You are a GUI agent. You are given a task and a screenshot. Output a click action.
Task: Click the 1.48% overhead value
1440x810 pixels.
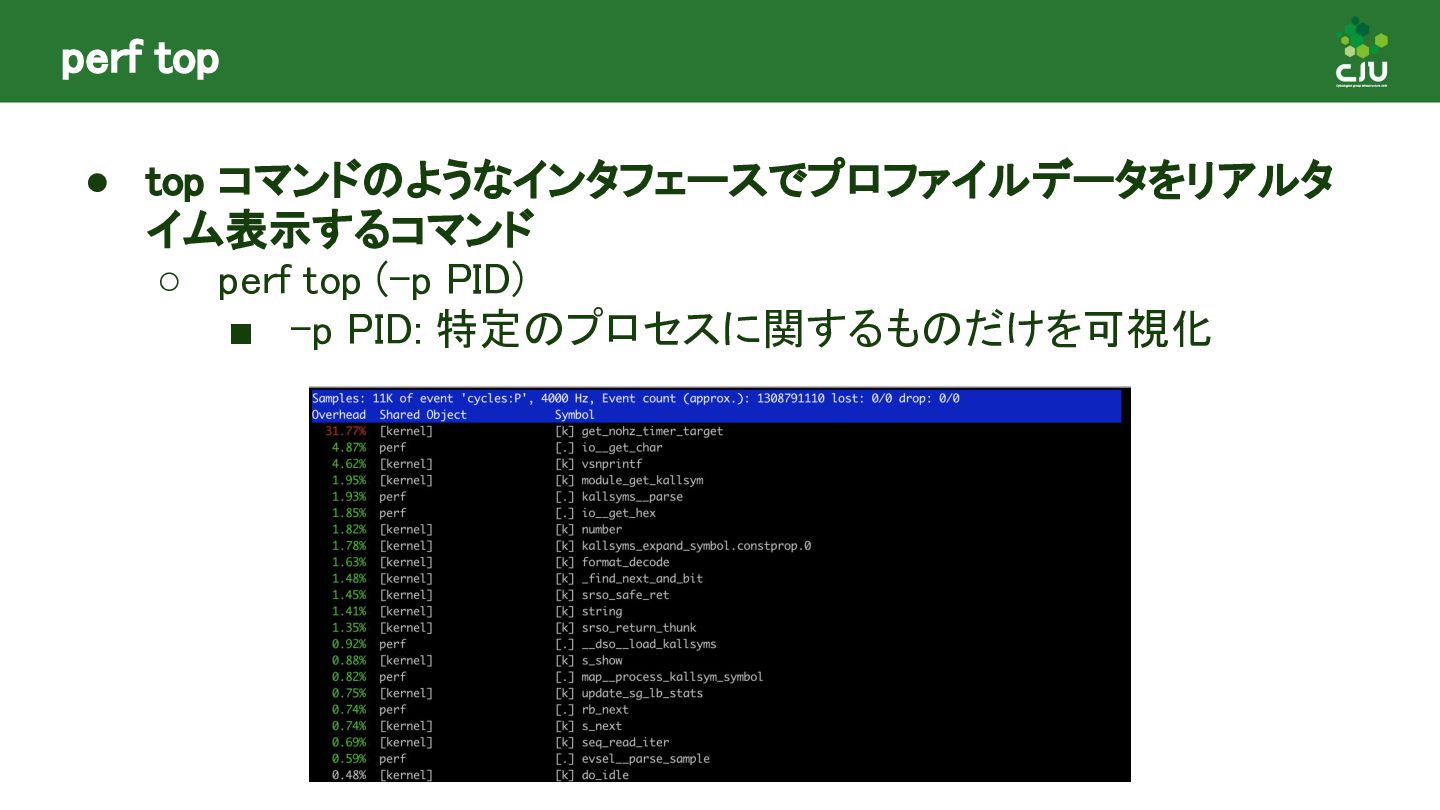click(349, 578)
